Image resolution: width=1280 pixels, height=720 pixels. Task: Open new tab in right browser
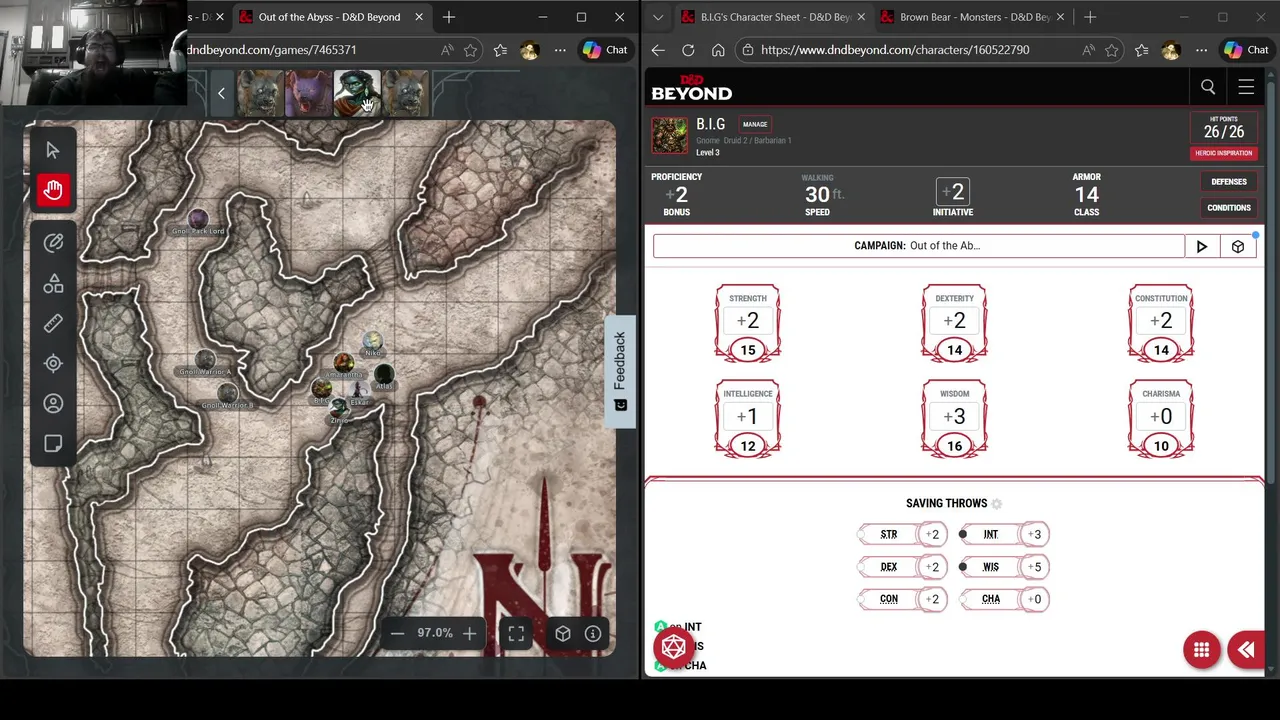pyautogui.click(x=1090, y=17)
